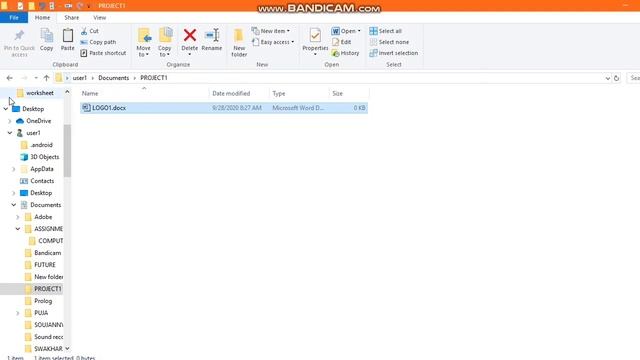This screenshot has height=360, width=640.
Task: Choose Select none
Action: coord(389,42)
